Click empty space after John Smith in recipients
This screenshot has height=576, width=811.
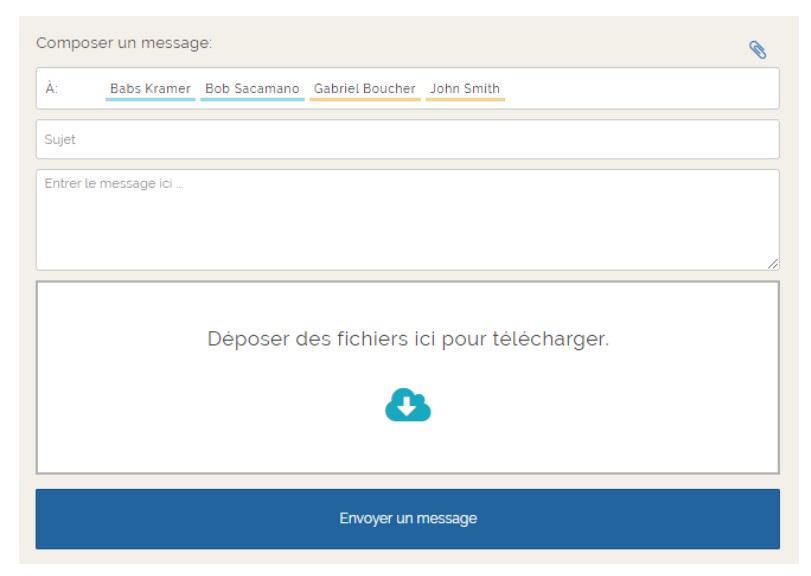point(640,88)
